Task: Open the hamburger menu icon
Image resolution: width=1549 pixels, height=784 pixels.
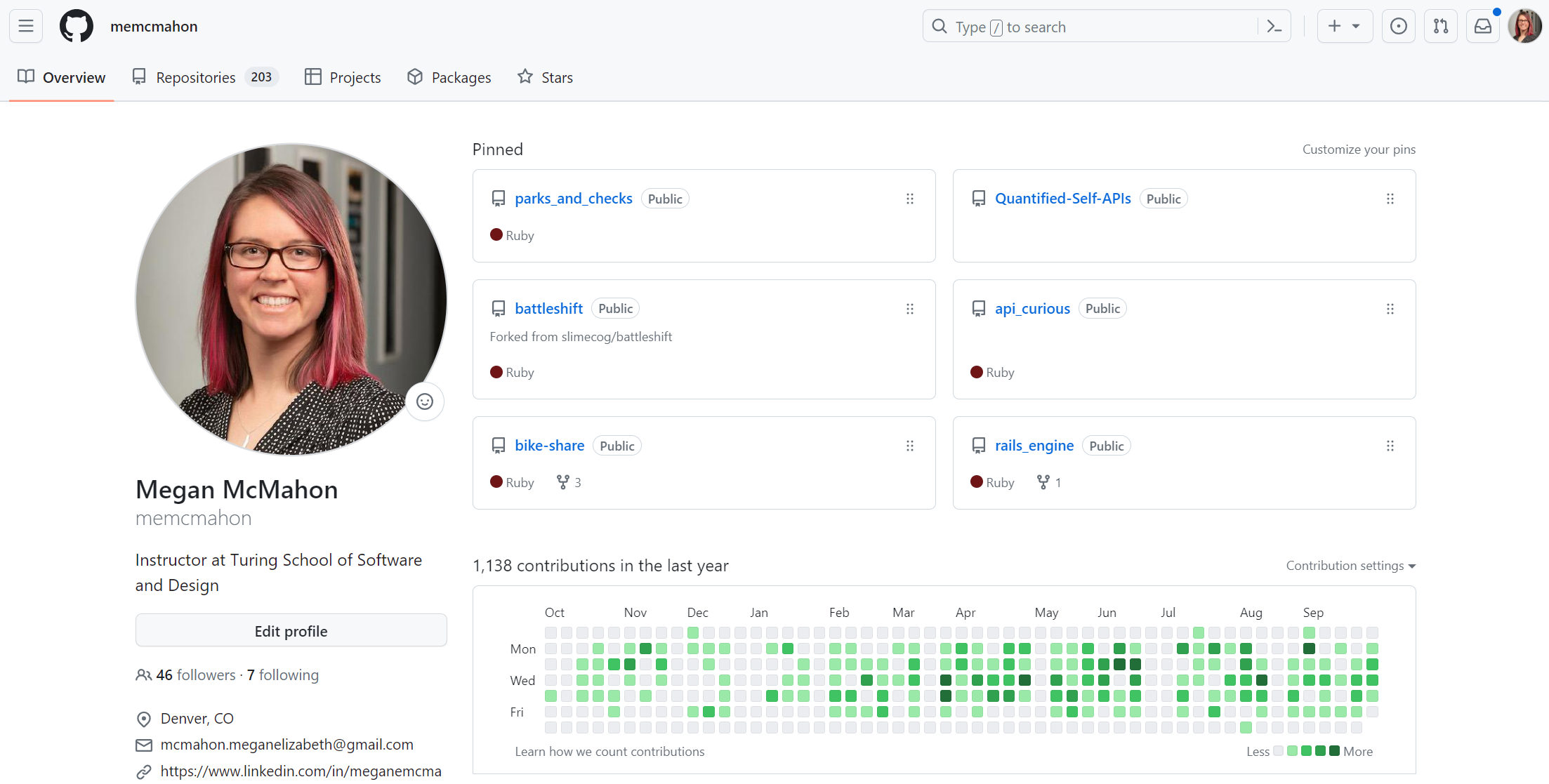Action: 27,27
